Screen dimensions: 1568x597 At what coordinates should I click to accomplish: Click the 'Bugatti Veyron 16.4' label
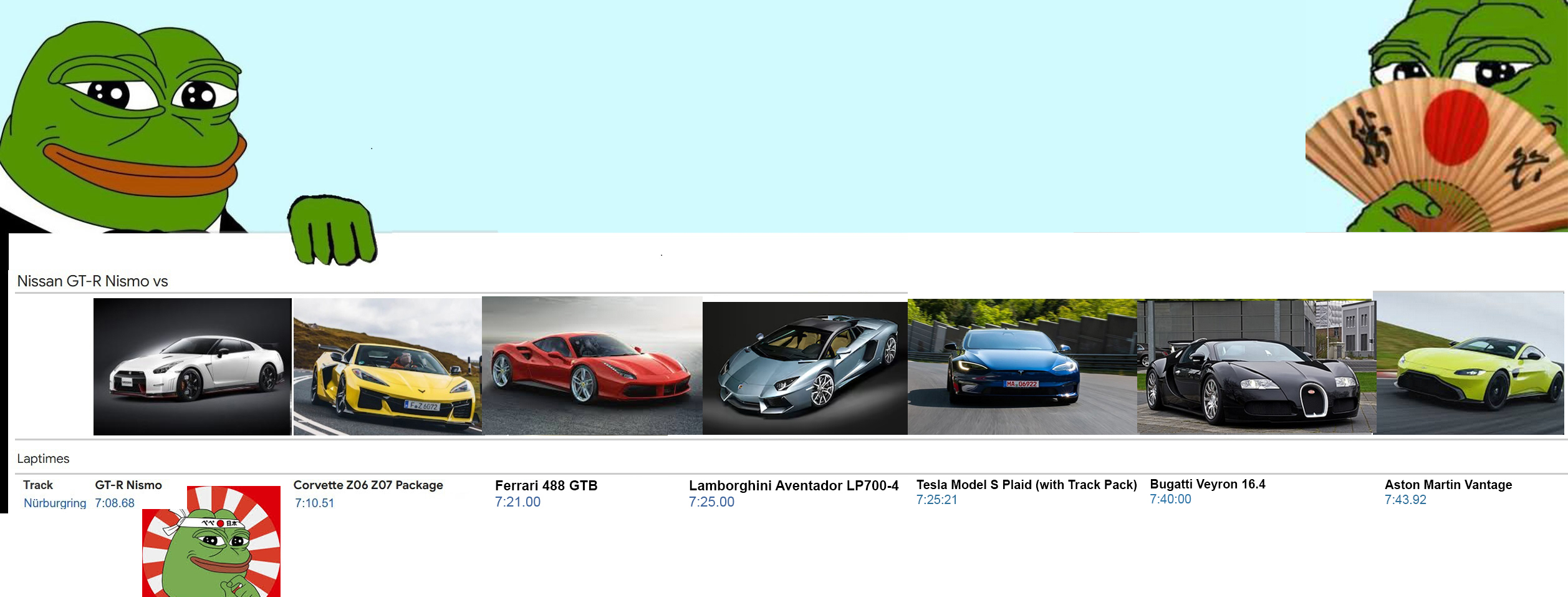coord(1208,484)
